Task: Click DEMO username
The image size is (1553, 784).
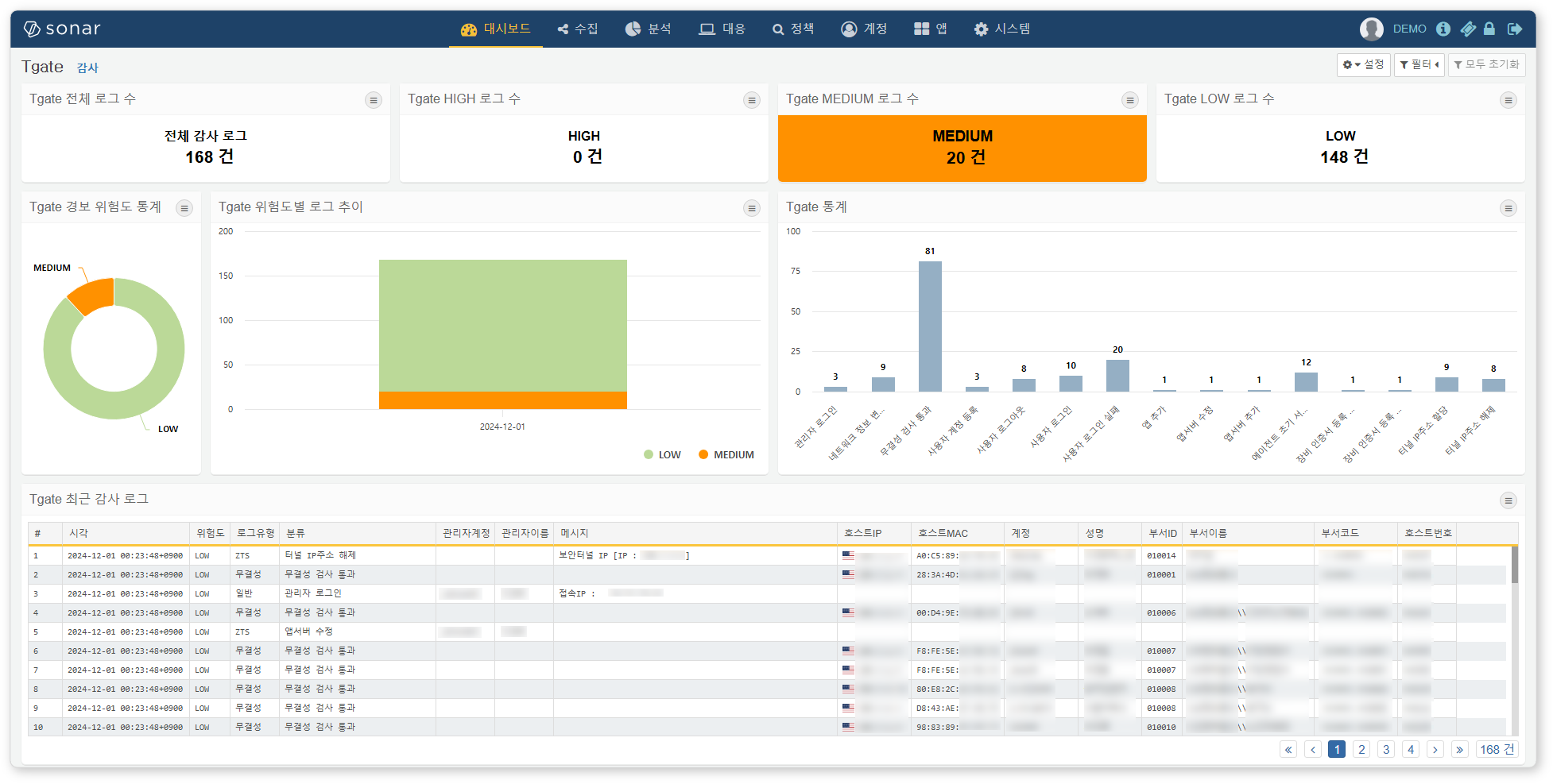Action: pos(1409,29)
